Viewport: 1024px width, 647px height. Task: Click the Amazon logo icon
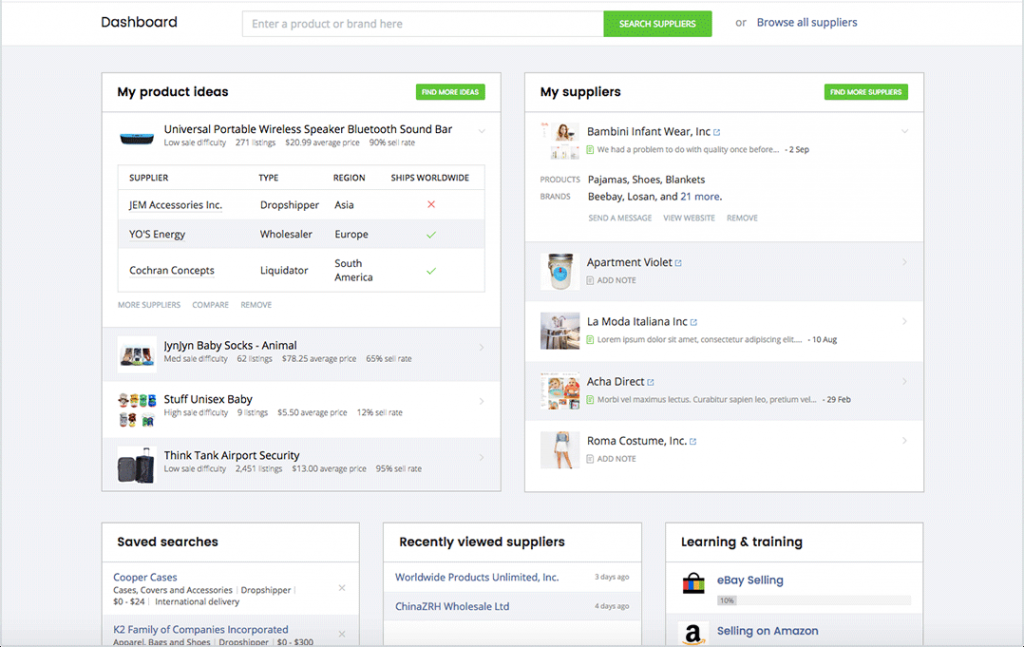click(x=693, y=633)
